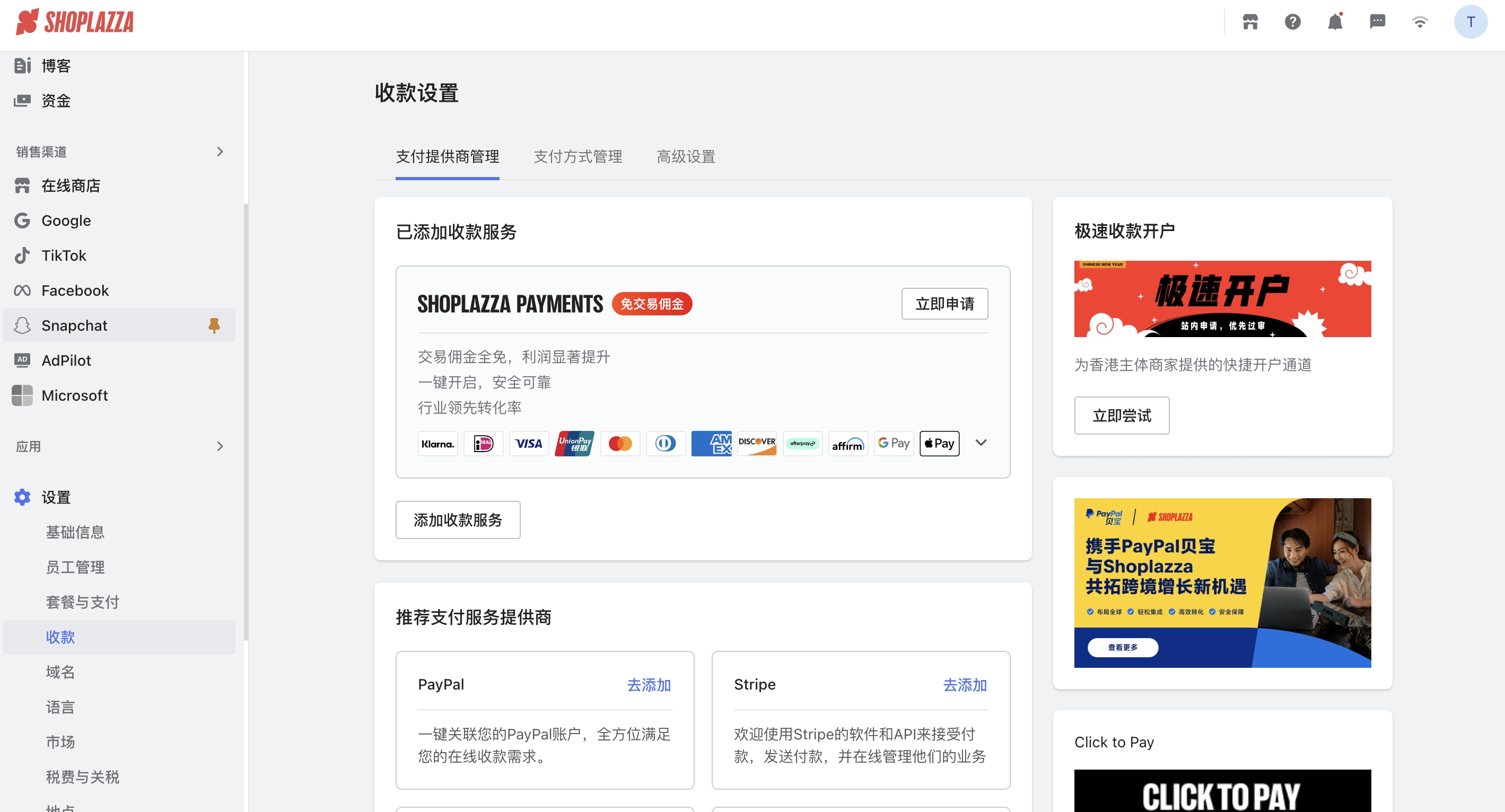1505x812 pixels.
Task: Open the Google sales channel
Action: pos(65,220)
